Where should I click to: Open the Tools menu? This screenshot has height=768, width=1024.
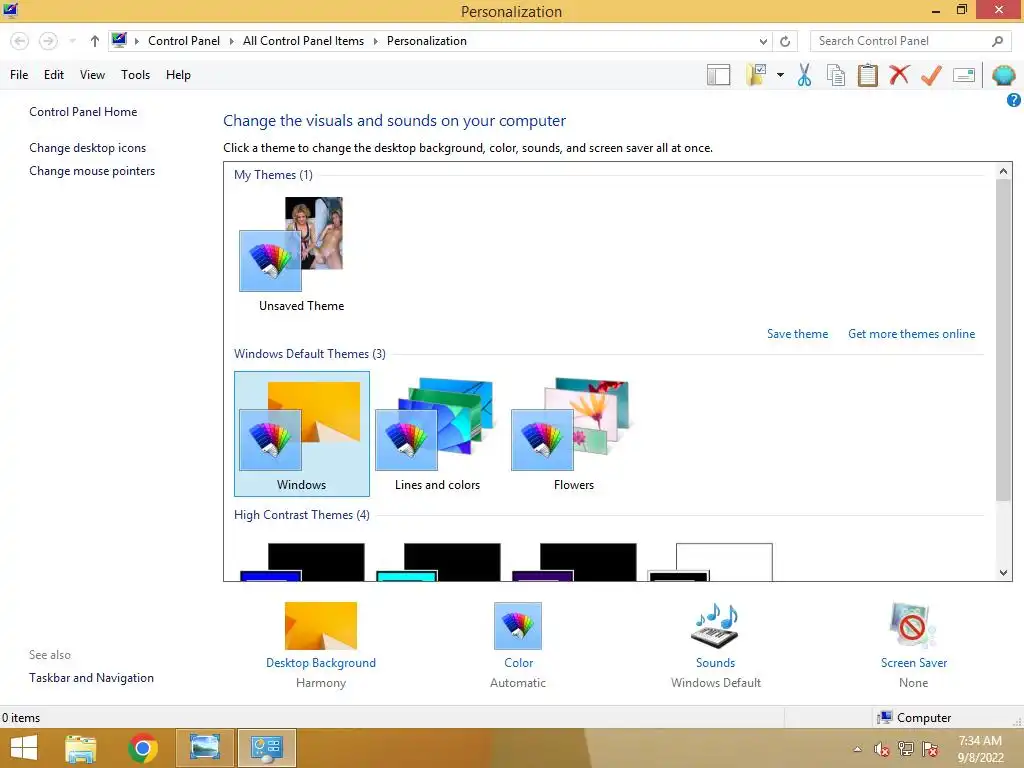coord(135,75)
